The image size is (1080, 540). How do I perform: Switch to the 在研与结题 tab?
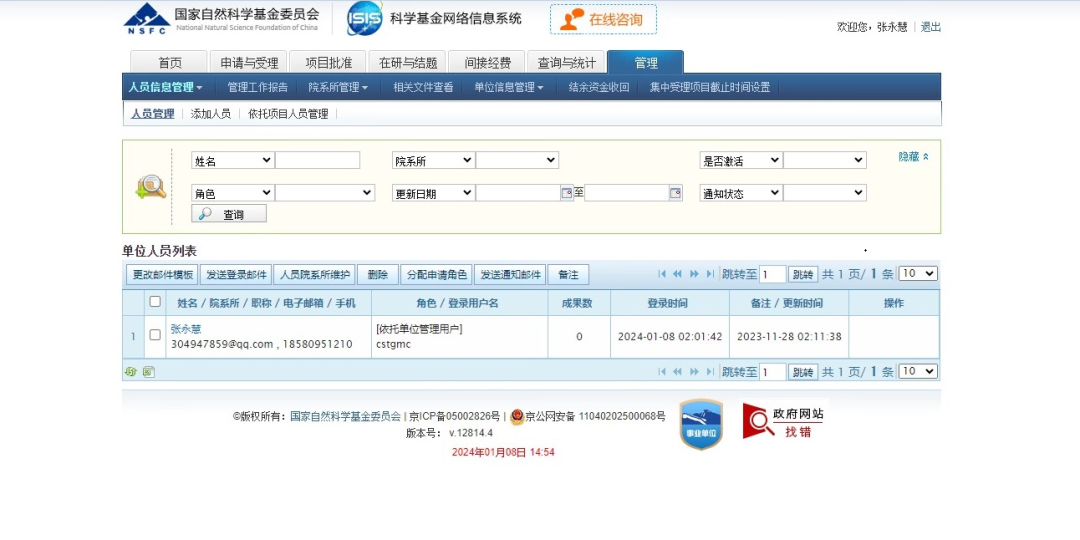point(408,63)
